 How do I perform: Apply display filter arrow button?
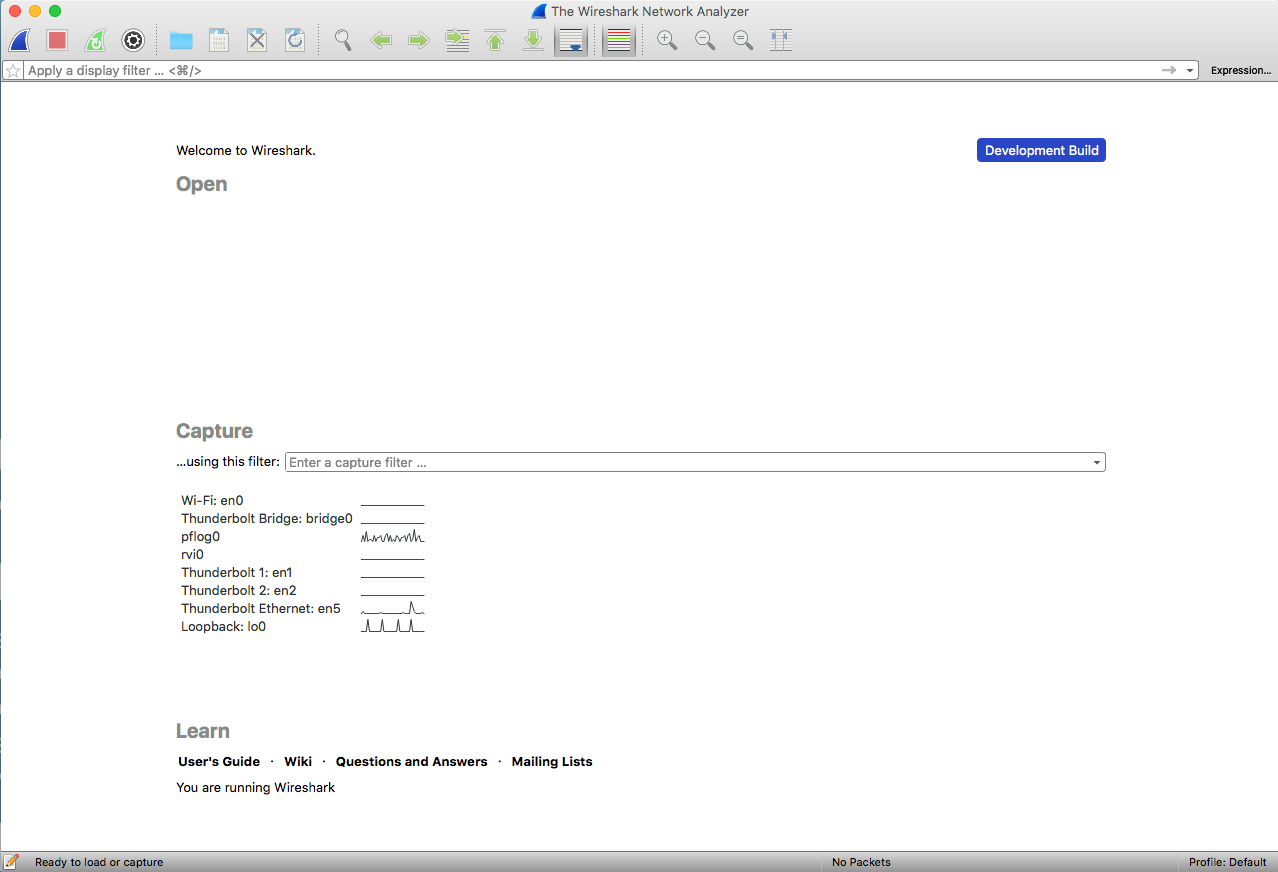(x=1168, y=71)
